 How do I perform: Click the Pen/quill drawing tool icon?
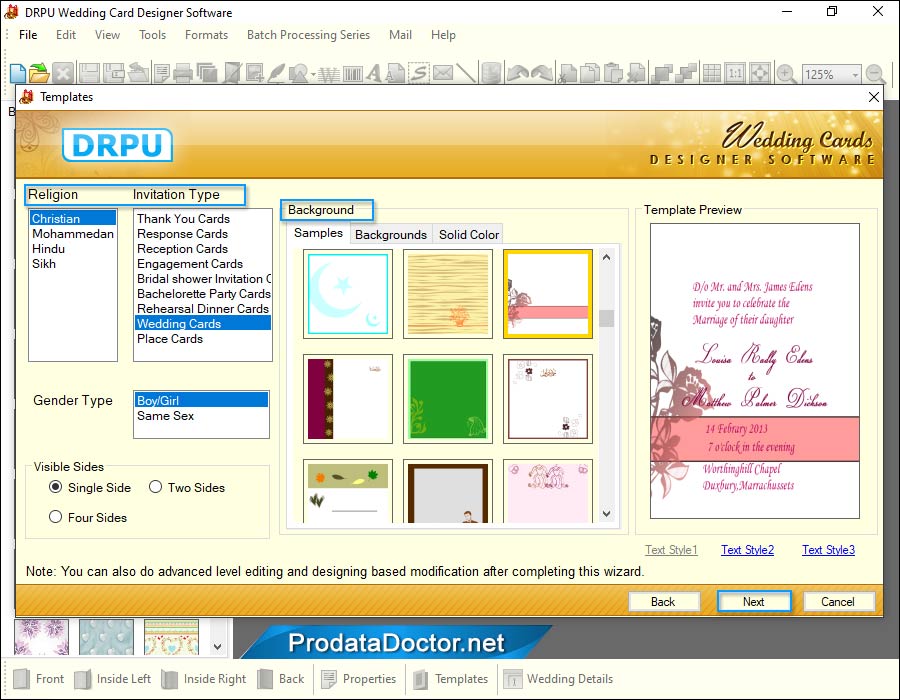coord(277,73)
